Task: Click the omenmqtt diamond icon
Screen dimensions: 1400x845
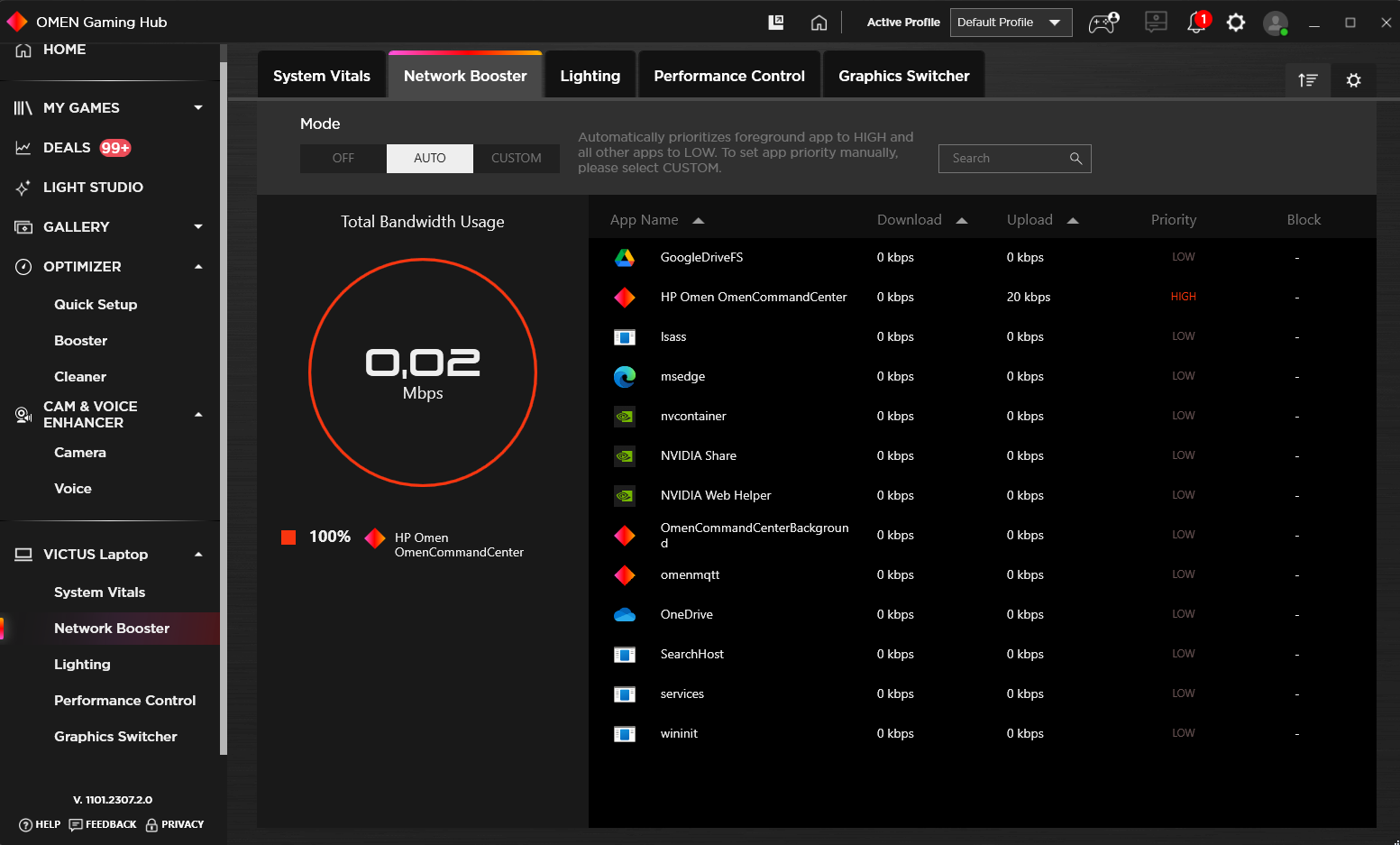Action: coord(625,575)
